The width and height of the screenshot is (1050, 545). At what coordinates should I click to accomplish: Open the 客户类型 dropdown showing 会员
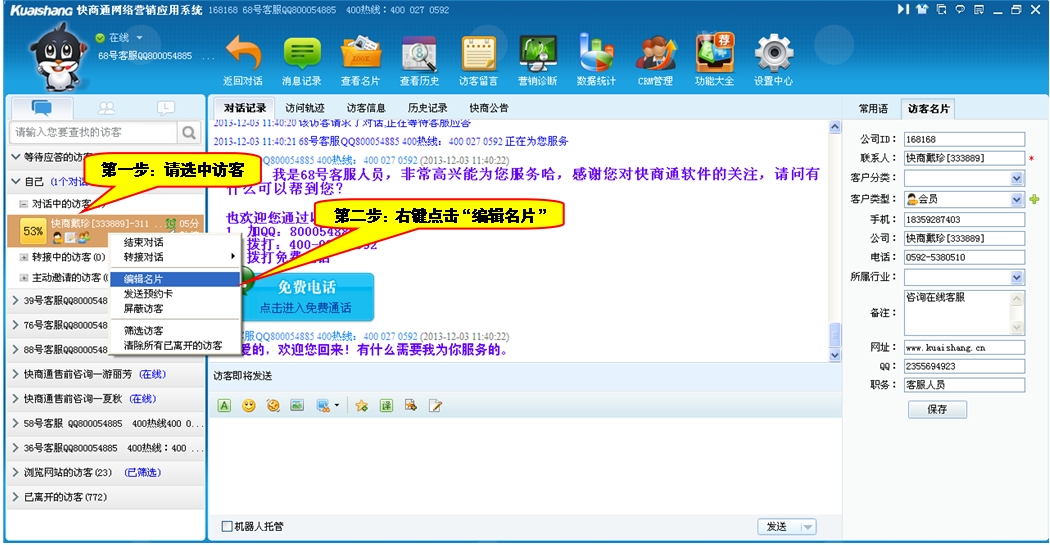(x=1017, y=199)
